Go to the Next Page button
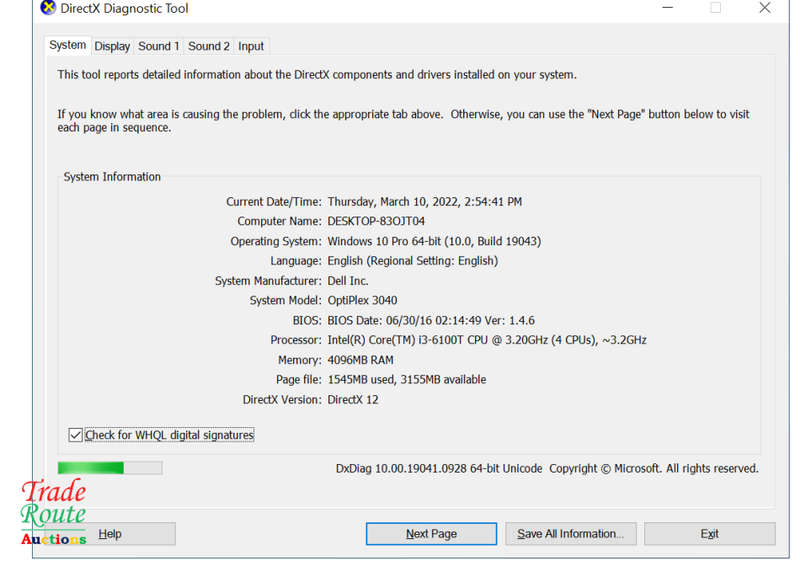This screenshot has width=800, height=567. pyautogui.click(x=431, y=534)
